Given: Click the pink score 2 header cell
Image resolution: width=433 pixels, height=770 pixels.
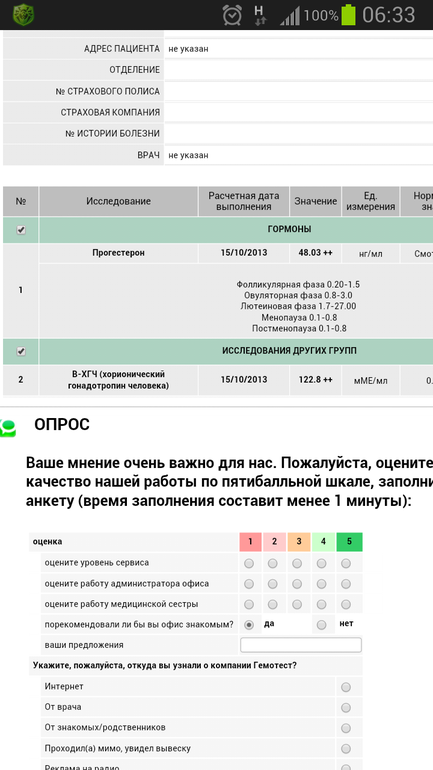Looking at the screenshot, I should pyautogui.click(x=274, y=542).
